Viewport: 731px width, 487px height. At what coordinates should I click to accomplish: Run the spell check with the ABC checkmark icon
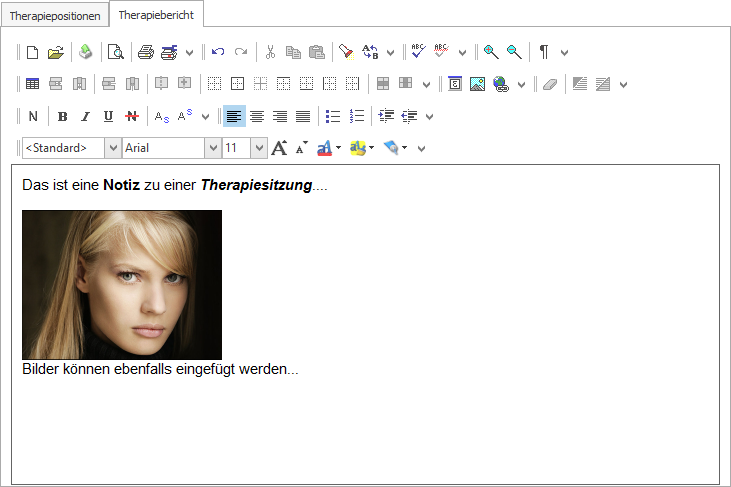pyautogui.click(x=418, y=51)
